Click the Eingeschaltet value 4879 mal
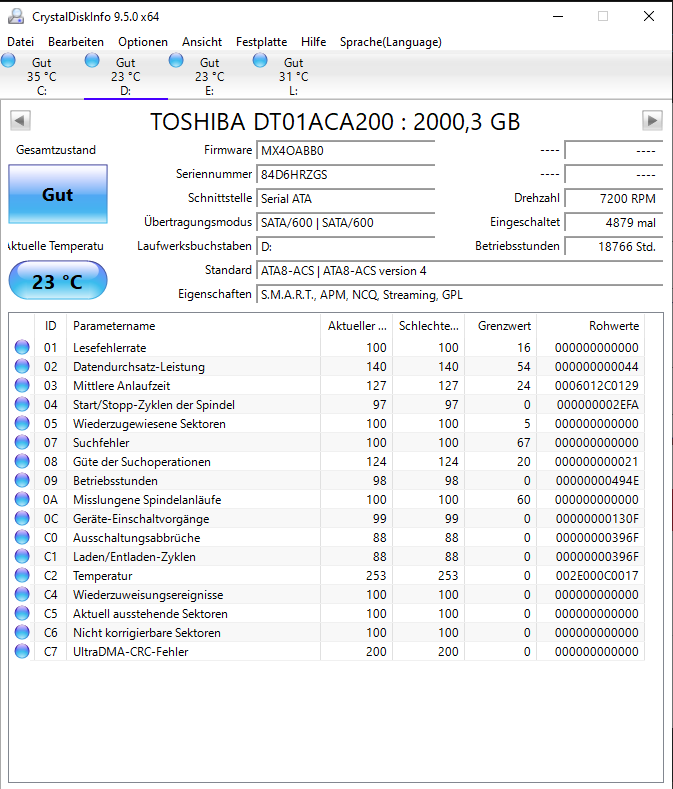This screenshot has width=673, height=789. point(614,222)
